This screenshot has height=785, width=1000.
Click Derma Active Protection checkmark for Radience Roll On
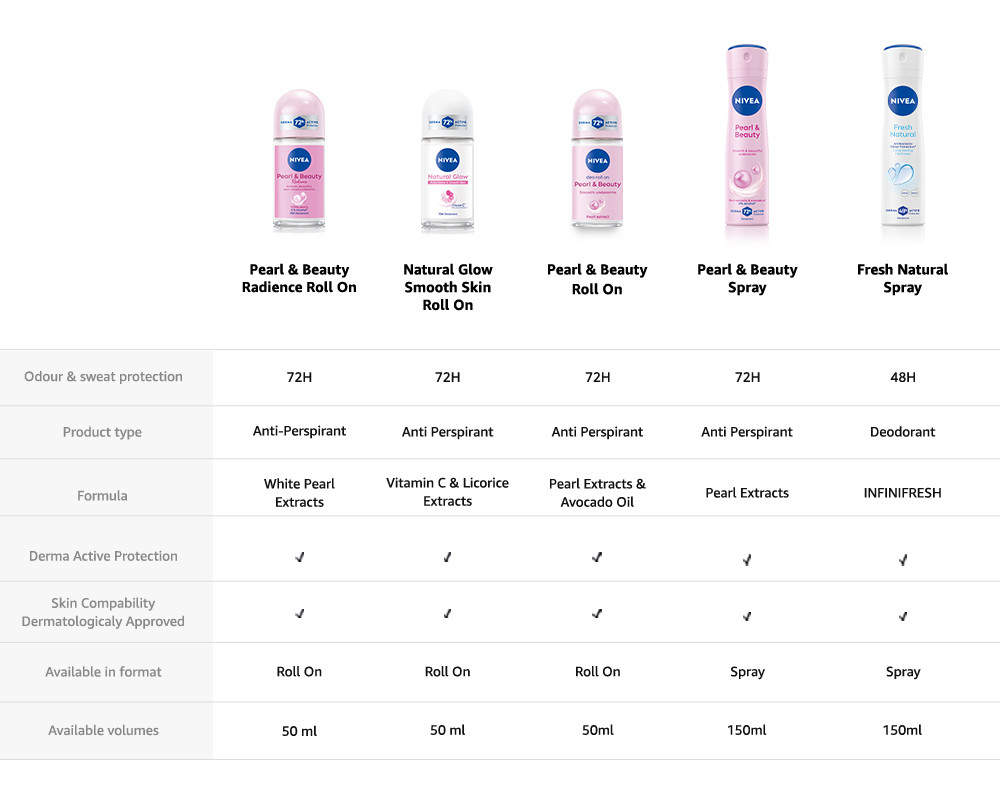[x=299, y=557]
